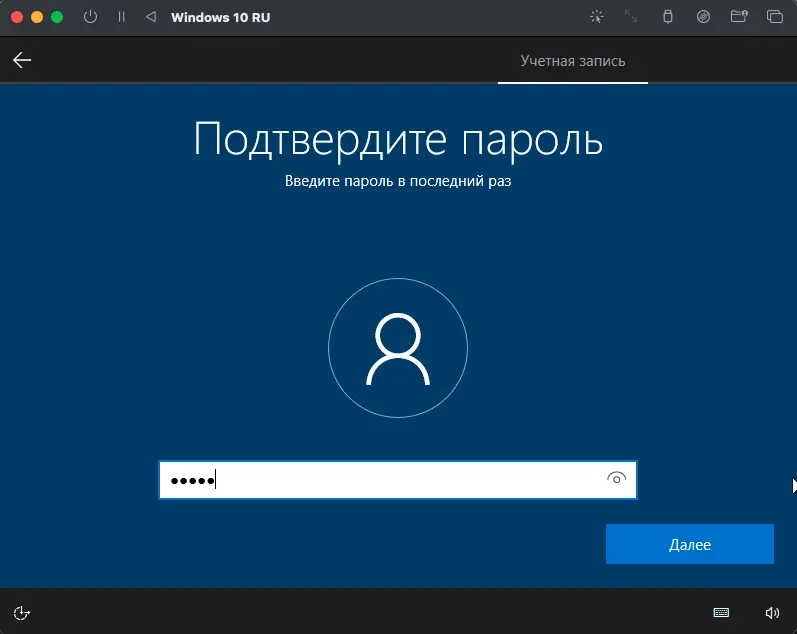Click the 'Подтвердите пароль' heading
Viewport: 797px width, 634px height.
398,139
